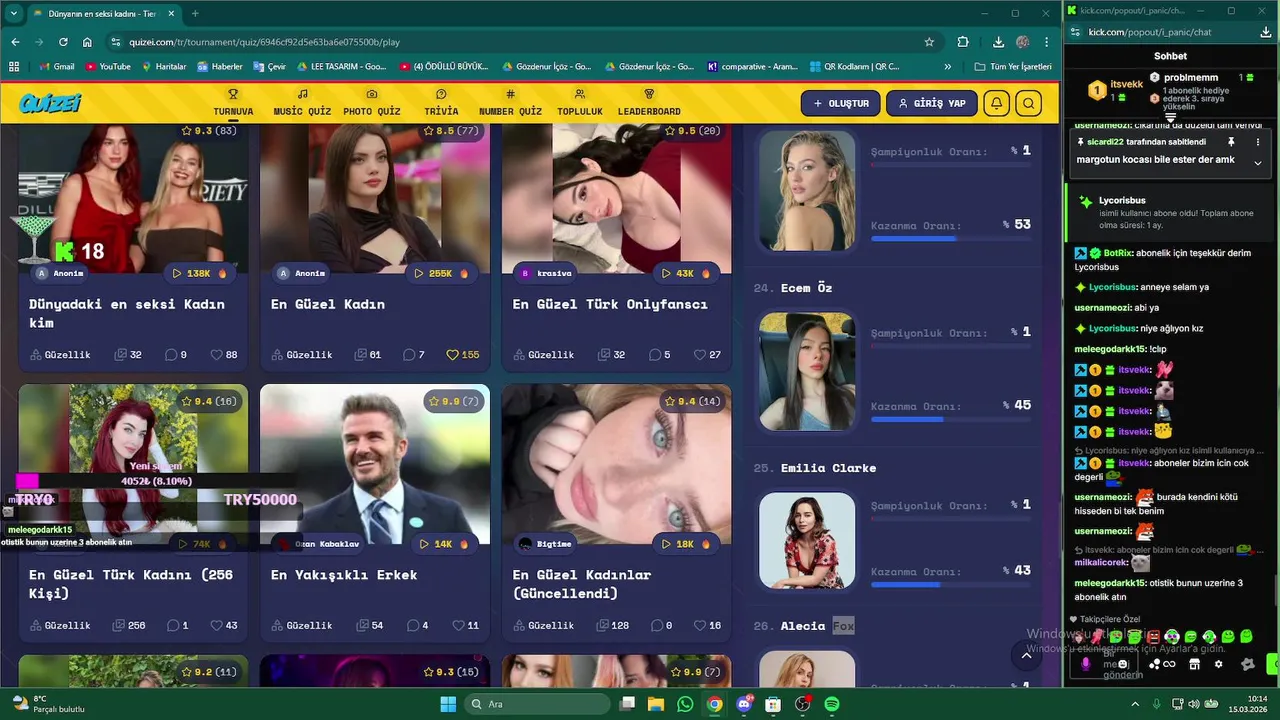Open the Haritalar bookmark
Screen dimensions: 1280x720
164,67
